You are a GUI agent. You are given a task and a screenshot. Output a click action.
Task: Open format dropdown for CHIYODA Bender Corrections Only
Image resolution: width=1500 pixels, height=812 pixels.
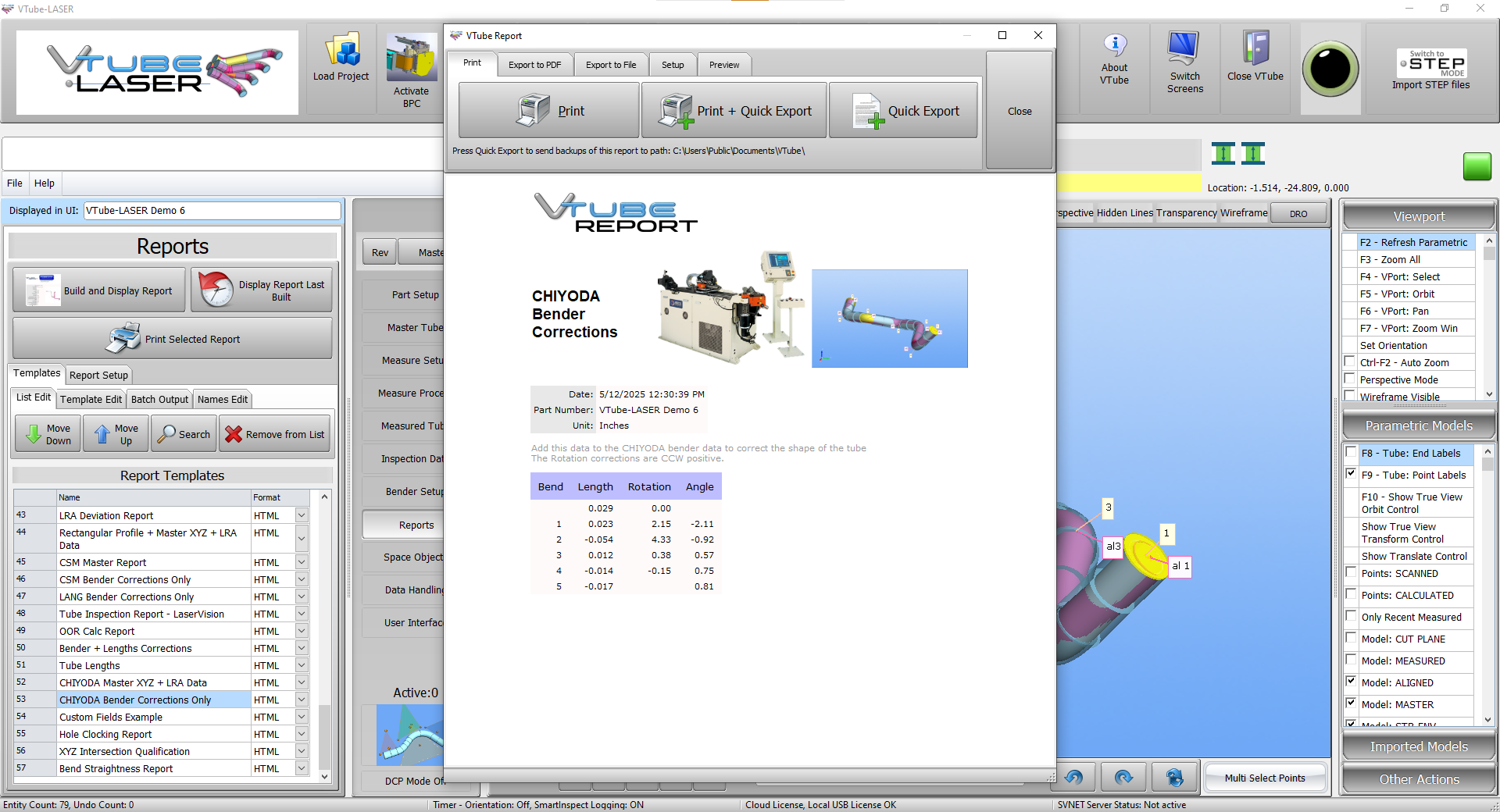pos(302,700)
